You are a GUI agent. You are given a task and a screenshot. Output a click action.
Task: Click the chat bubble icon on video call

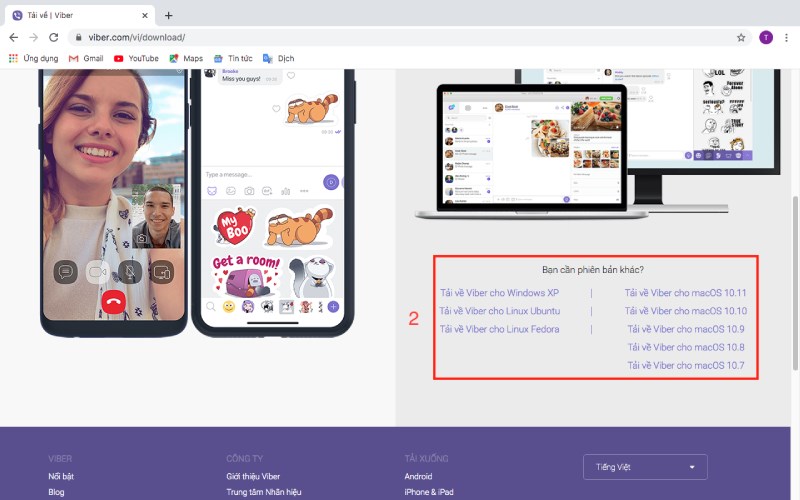coord(65,272)
